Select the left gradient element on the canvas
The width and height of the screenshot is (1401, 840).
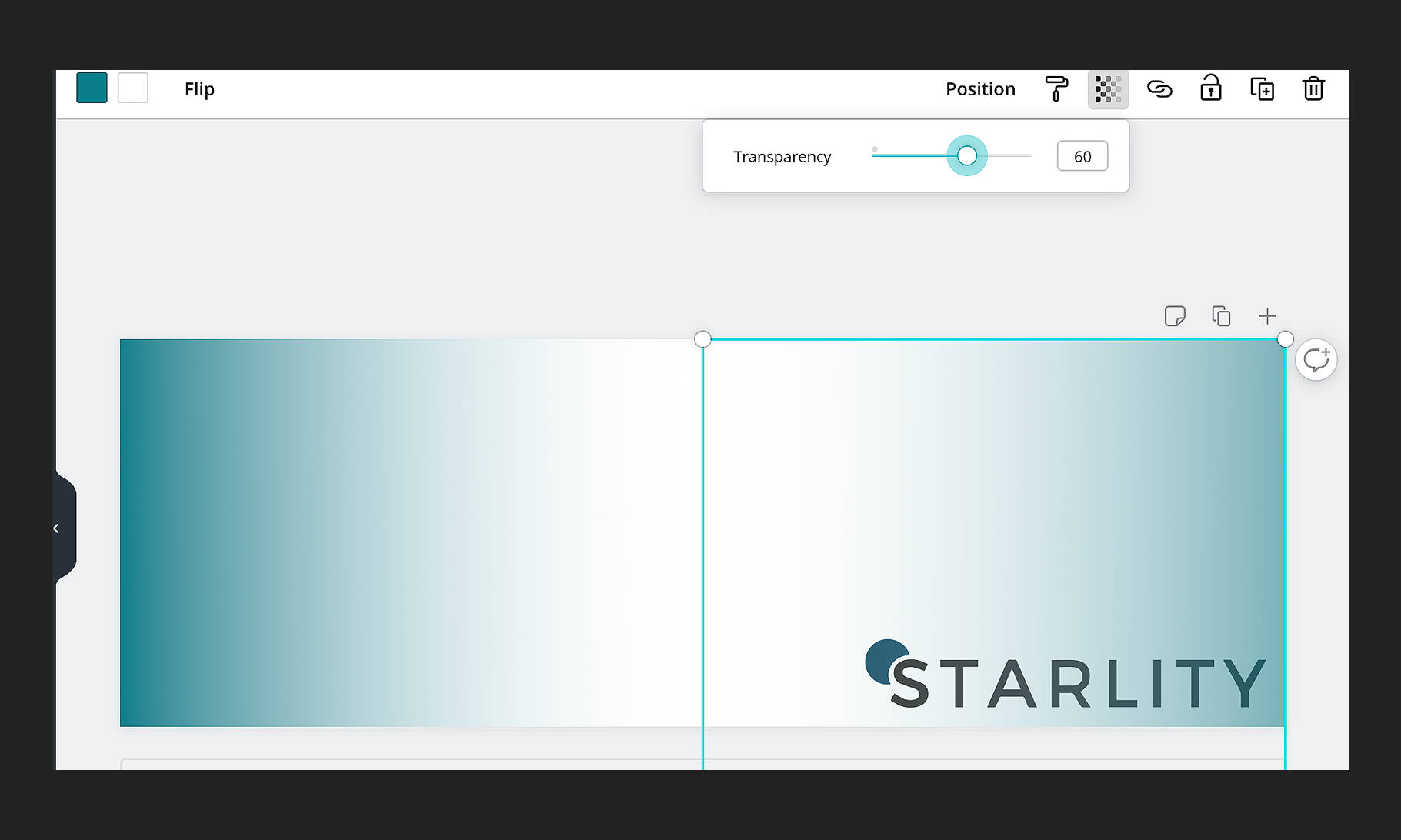pos(411,533)
